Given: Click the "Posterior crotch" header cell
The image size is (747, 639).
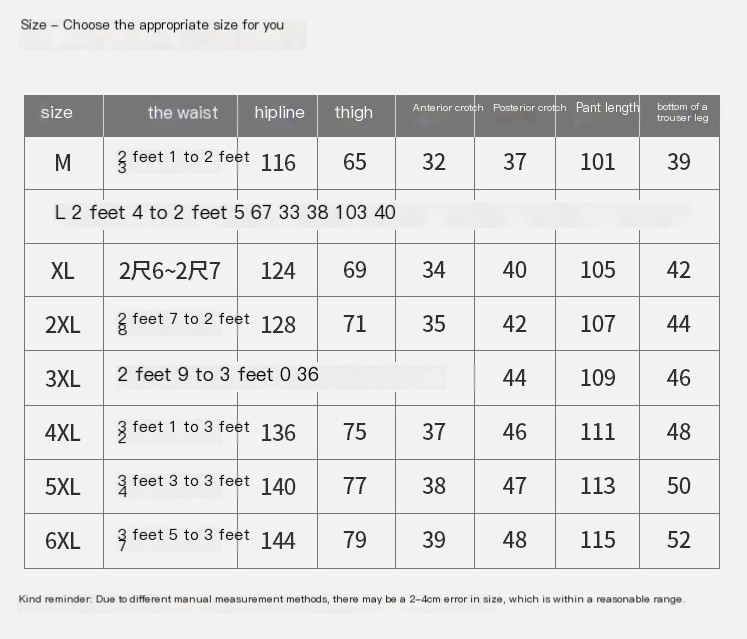Looking at the screenshot, I should pos(529,108).
